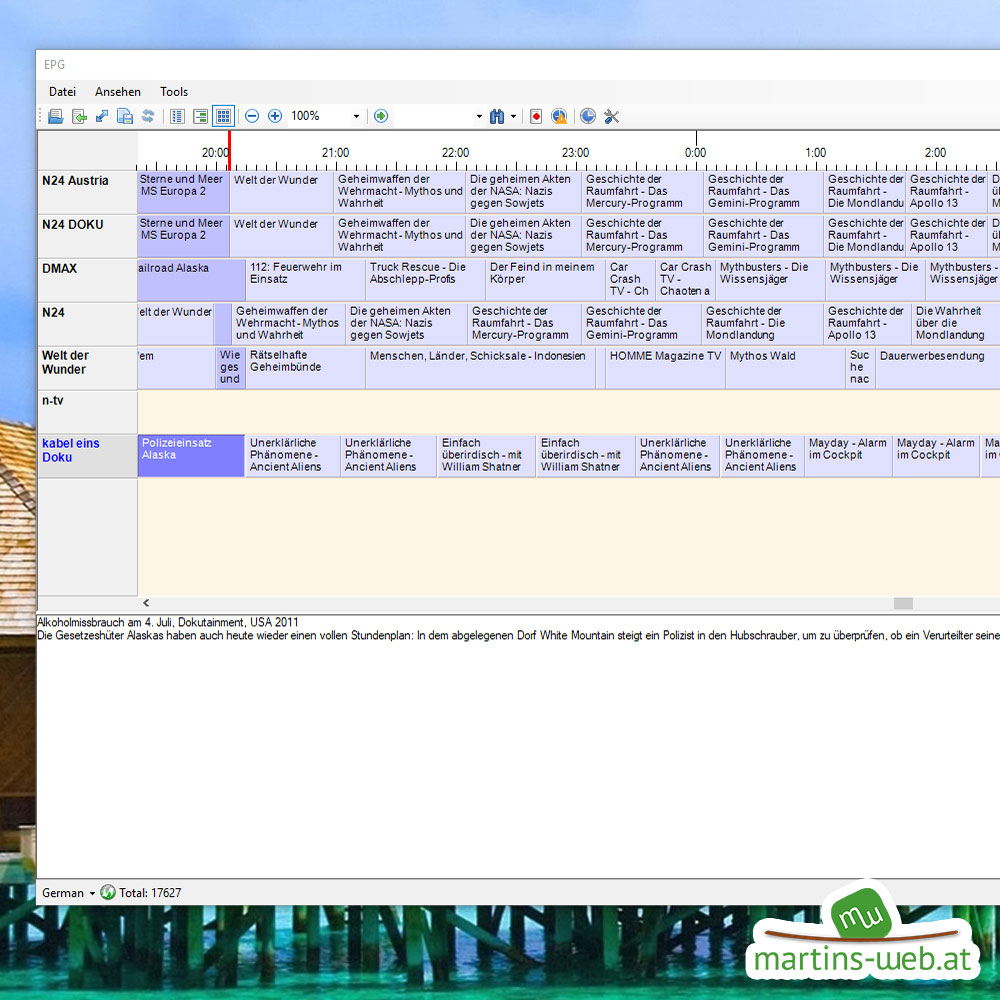Click the red record icon
This screenshot has height=1000, width=1000.
tap(536, 116)
